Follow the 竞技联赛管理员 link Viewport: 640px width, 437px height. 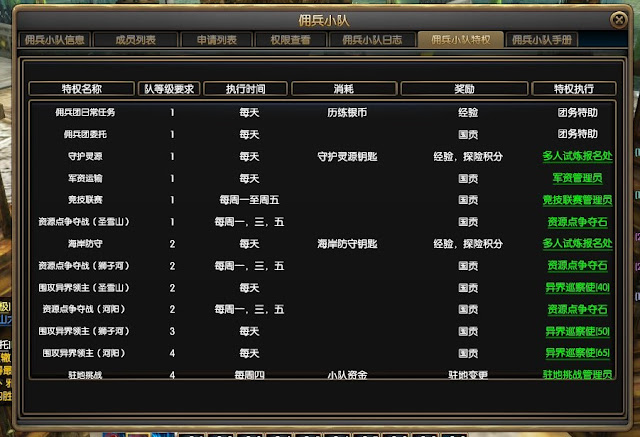[x=578, y=200]
